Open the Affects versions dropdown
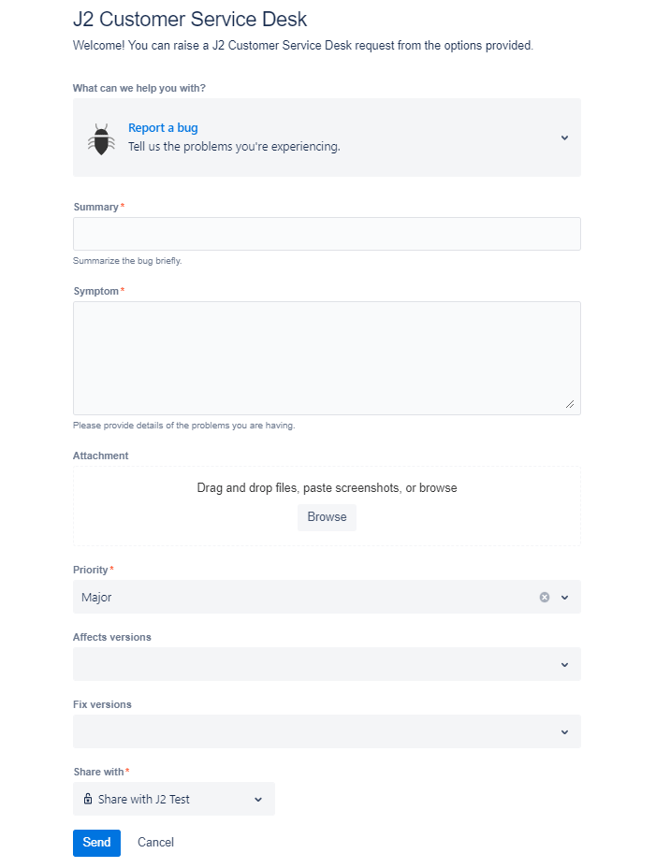This screenshot has height=868, width=670. pyautogui.click(x=327, y=664)
